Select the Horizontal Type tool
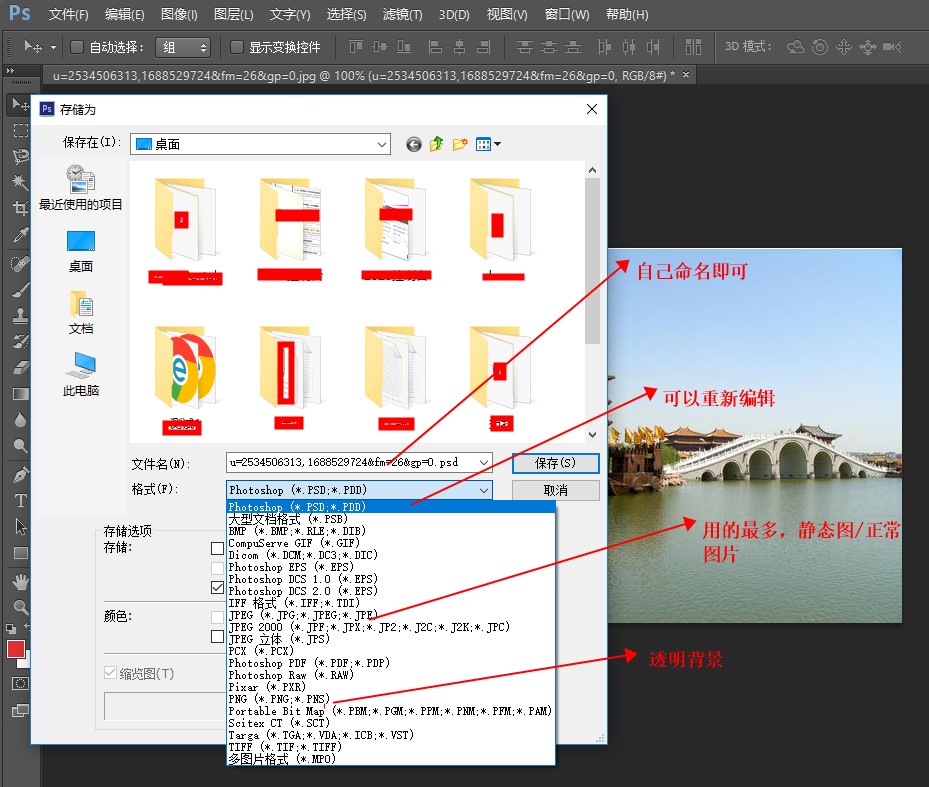Viewport: 929px width, 787px height. 19,500
